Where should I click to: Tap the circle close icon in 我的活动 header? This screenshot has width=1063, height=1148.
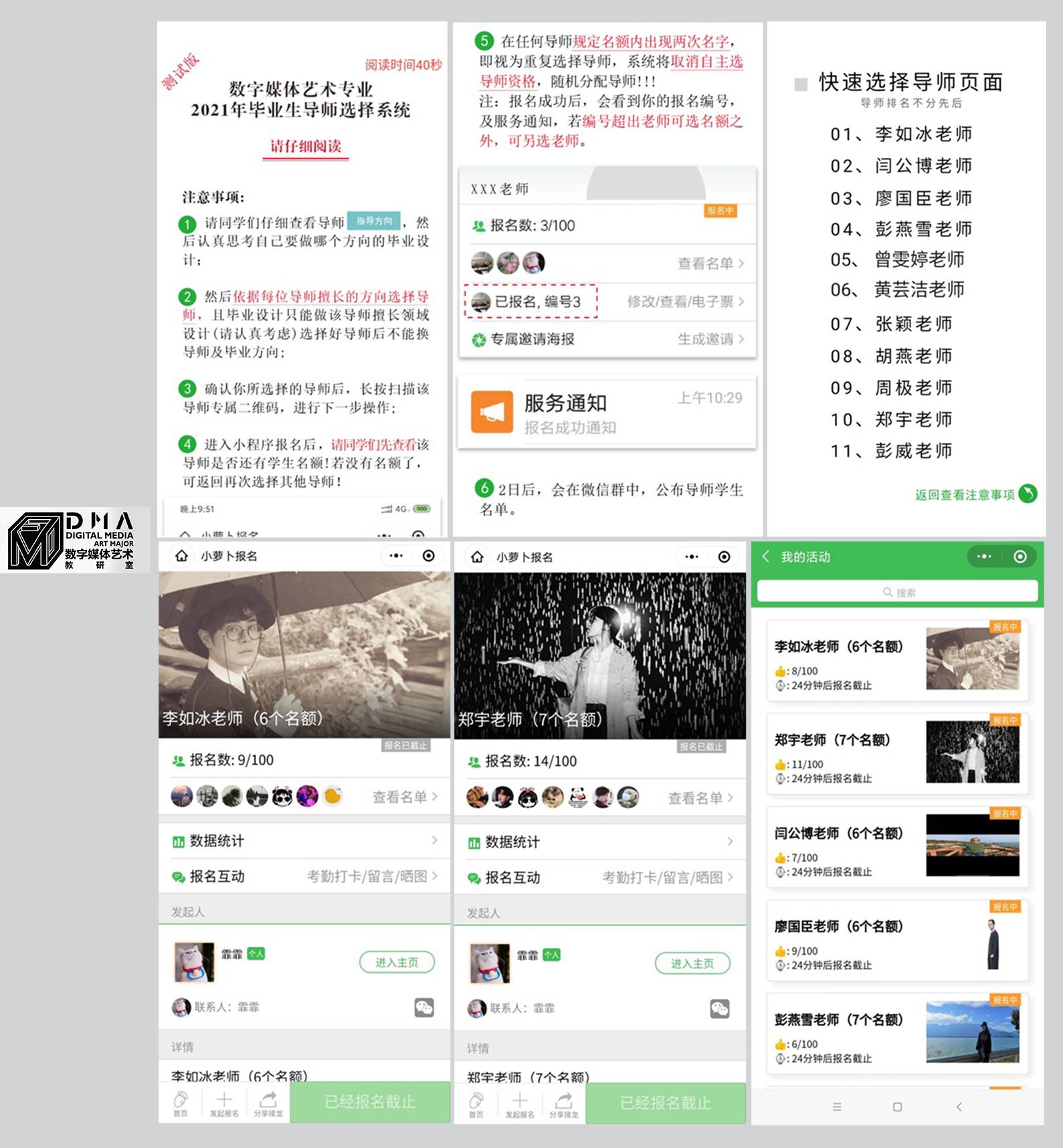[1020, 557]
